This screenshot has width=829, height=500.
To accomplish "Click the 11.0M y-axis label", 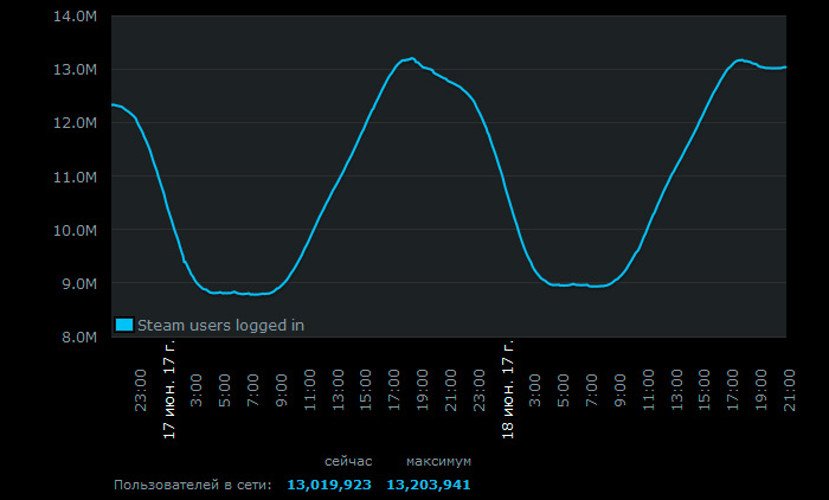I will coord(76,177).
